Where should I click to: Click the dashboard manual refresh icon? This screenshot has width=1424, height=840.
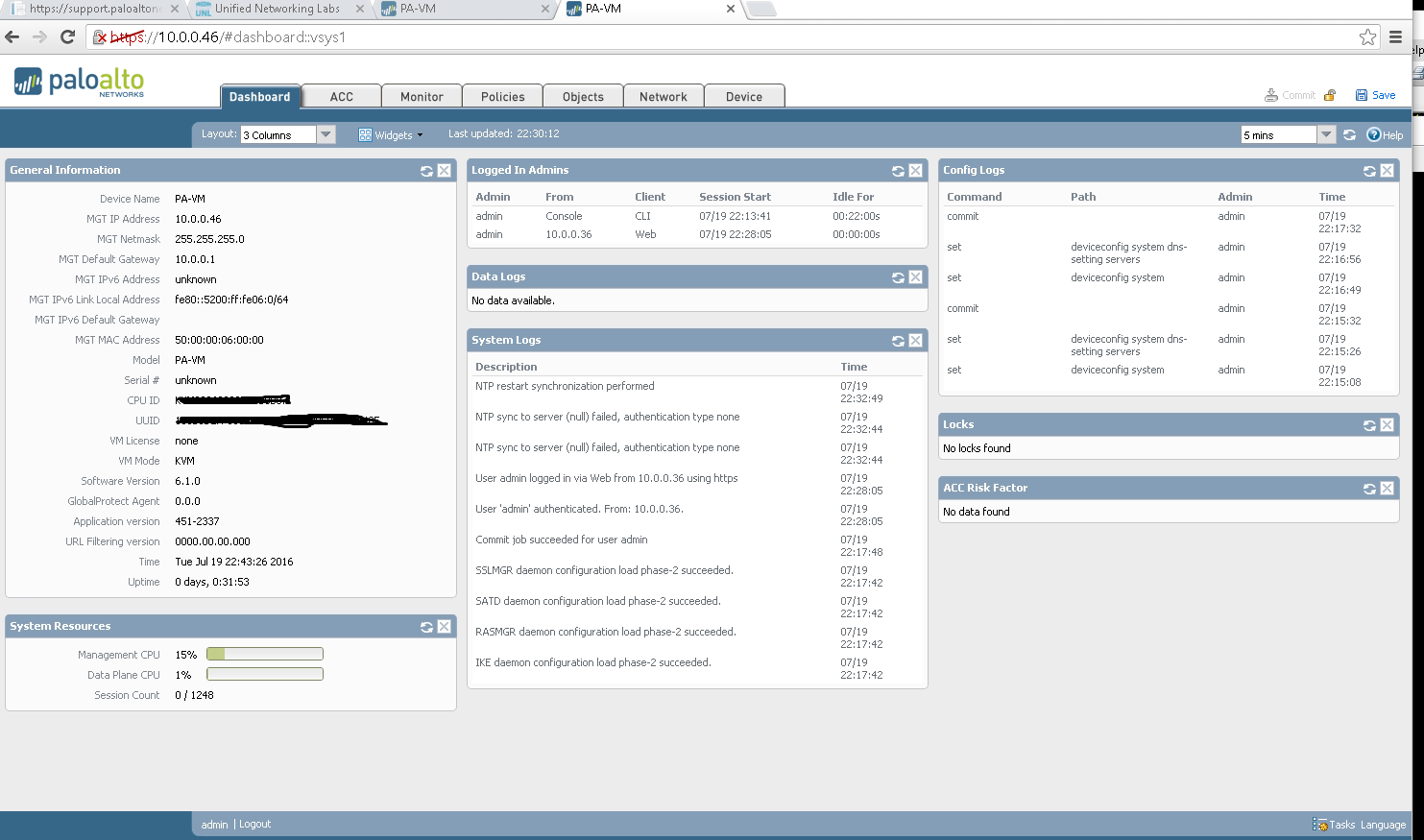(x=1349, y=135)
